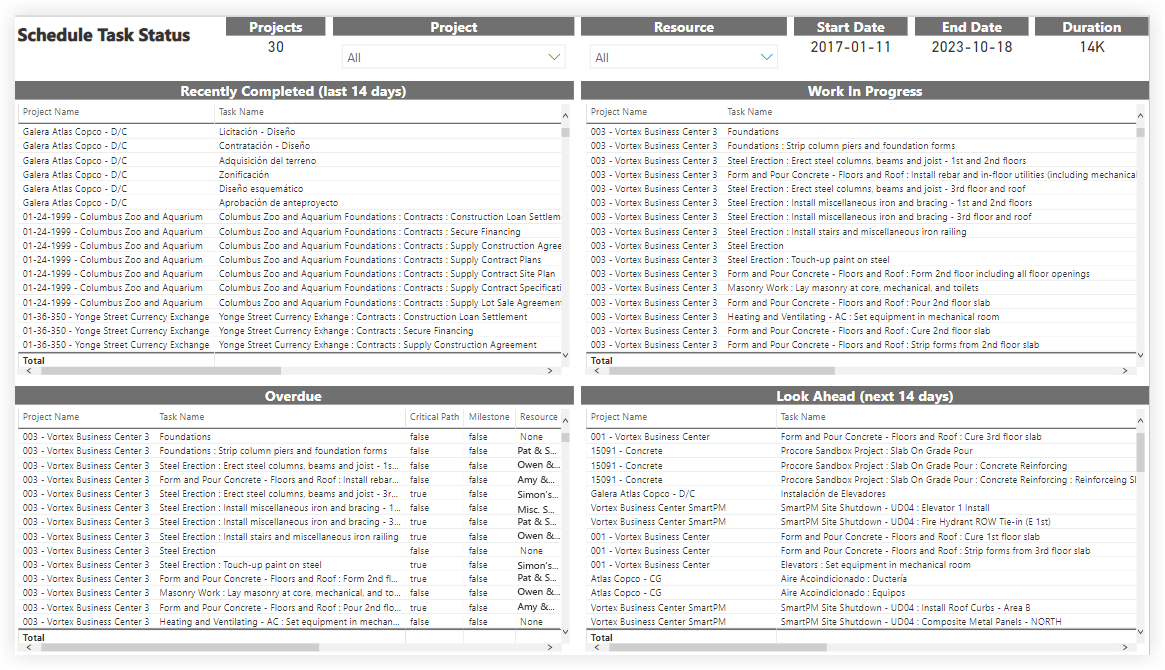Click horizontal scrollbar of Work In Progress table
Screen dimensions: 1165x670
click(x=721, y=370)
